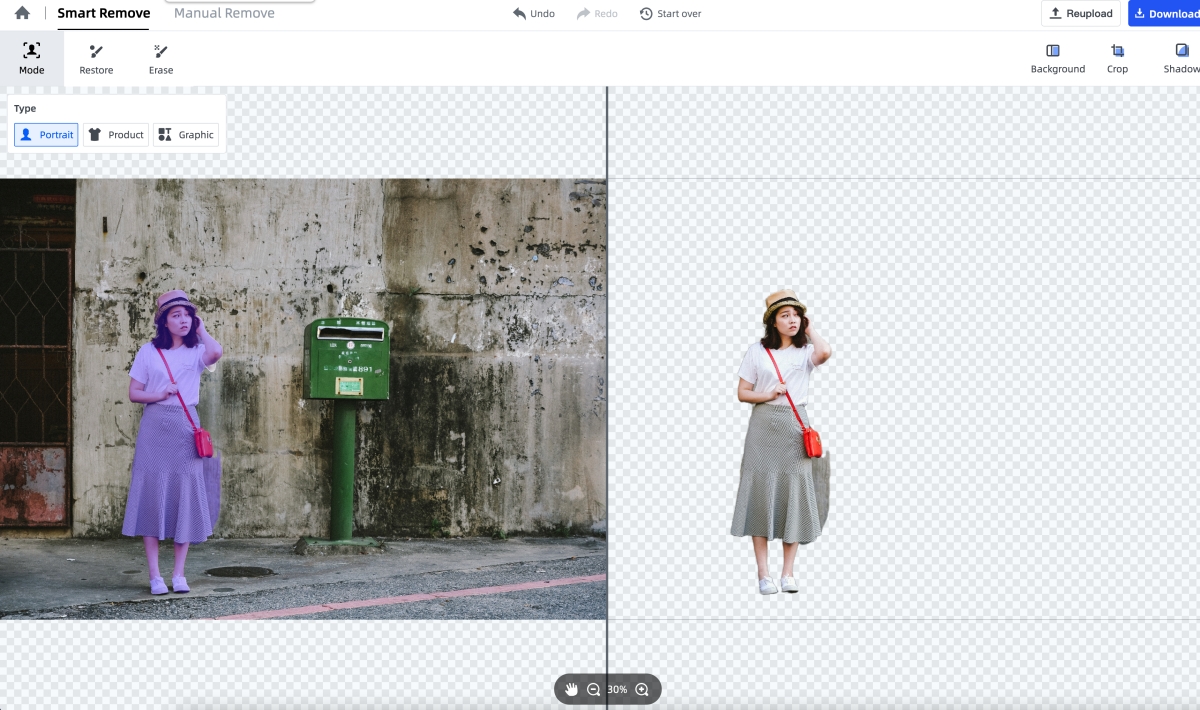Click the before/after comparison divider line

click(607, 400)
